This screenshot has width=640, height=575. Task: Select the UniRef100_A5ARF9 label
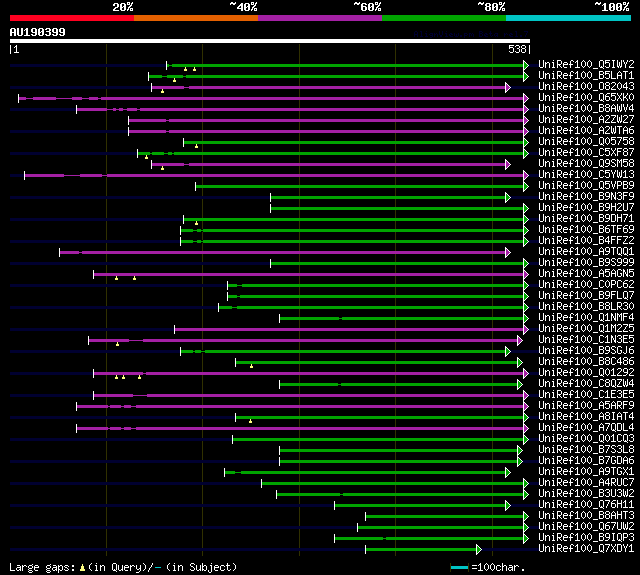pyautogui.click(x=586, y=406)
